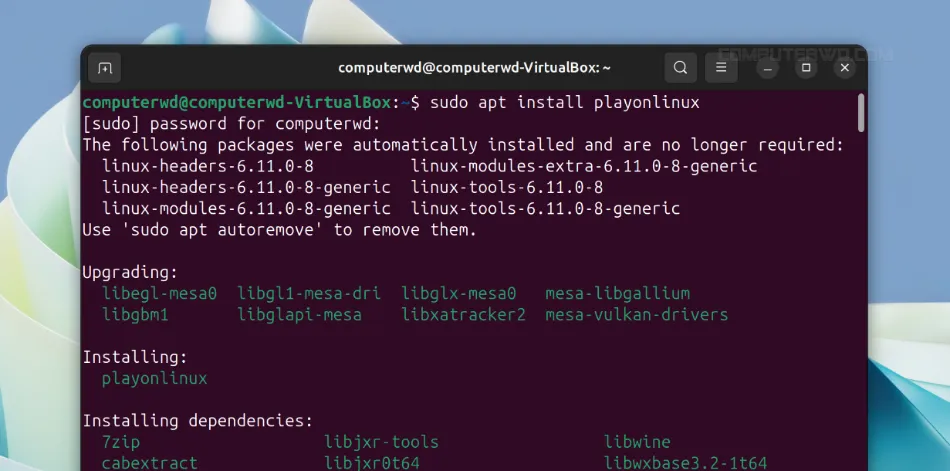Click the terminal vertical scrollbar handle
950x471 pixels.
(861, 113)
